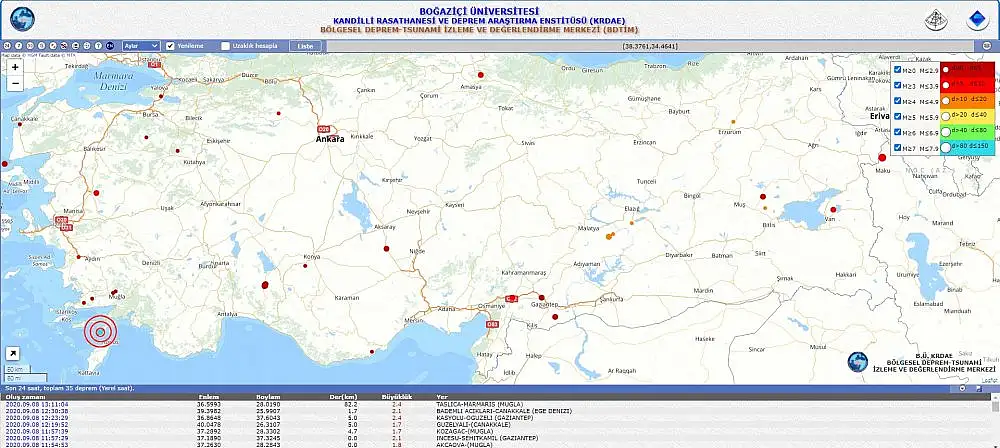
Task: Click the dark EN language icon
Action: [x=110, y=46]
